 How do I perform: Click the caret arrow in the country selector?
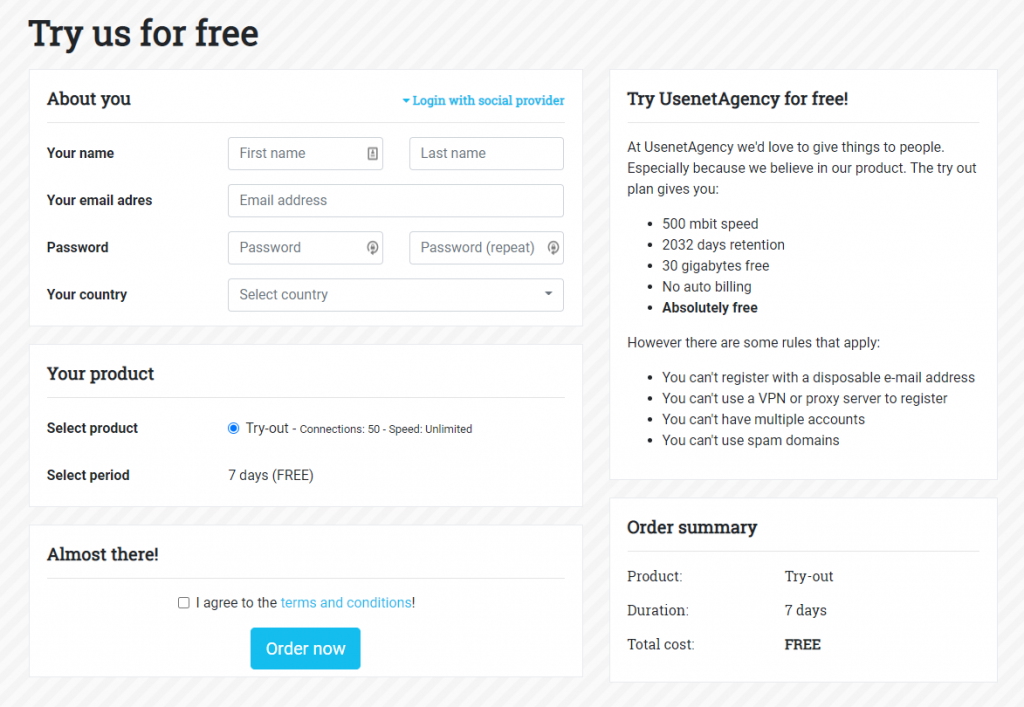548,294
